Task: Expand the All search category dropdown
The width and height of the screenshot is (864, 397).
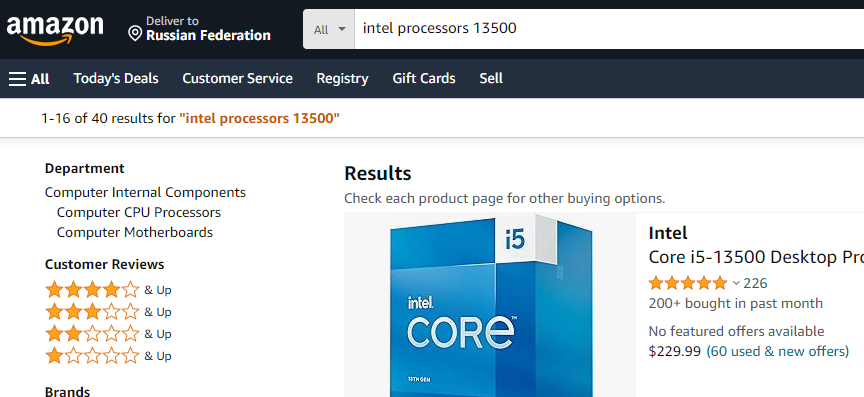Action: pos(329,29)
